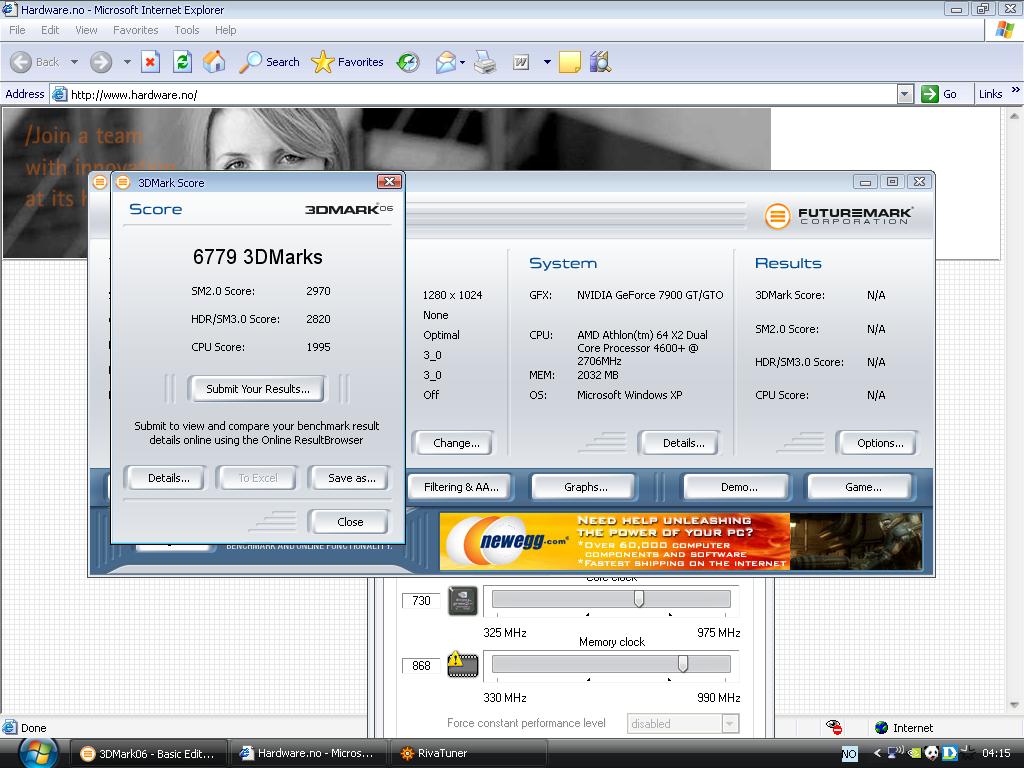Open the Tools menu
The width and height of the screenshot is (1024, 768).
tap(186, 30)
